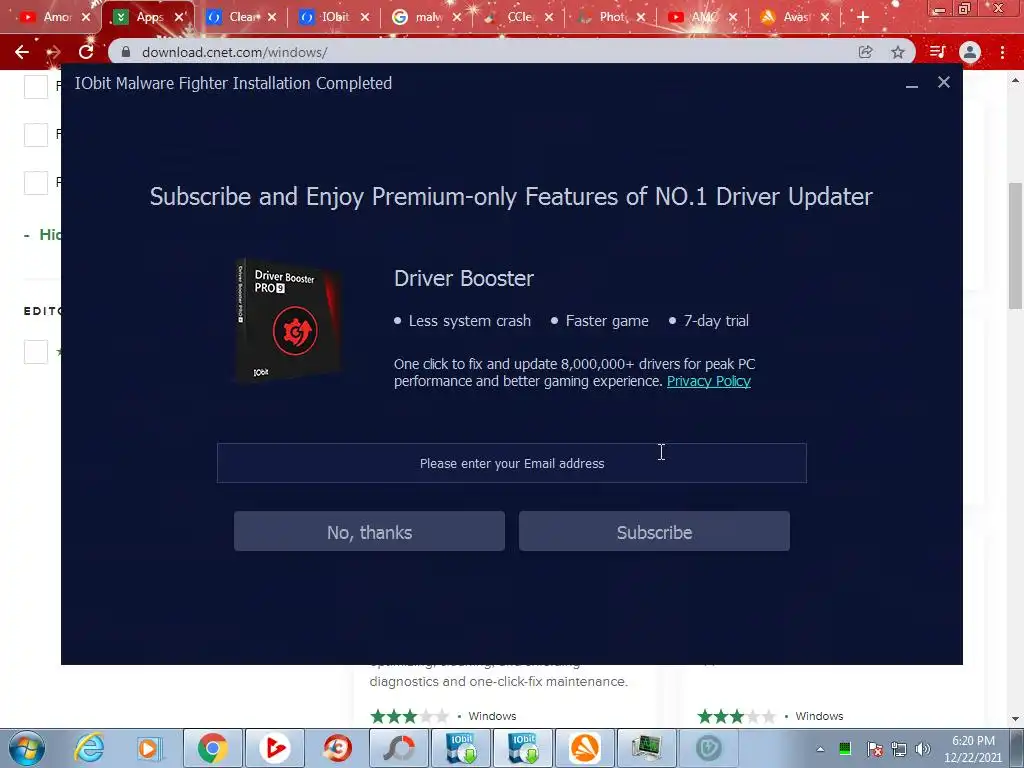Screen dimensions: 1024x768
Task: Click the IObit Malware Fighter shield taskbar icon
Action: [709, 748]
